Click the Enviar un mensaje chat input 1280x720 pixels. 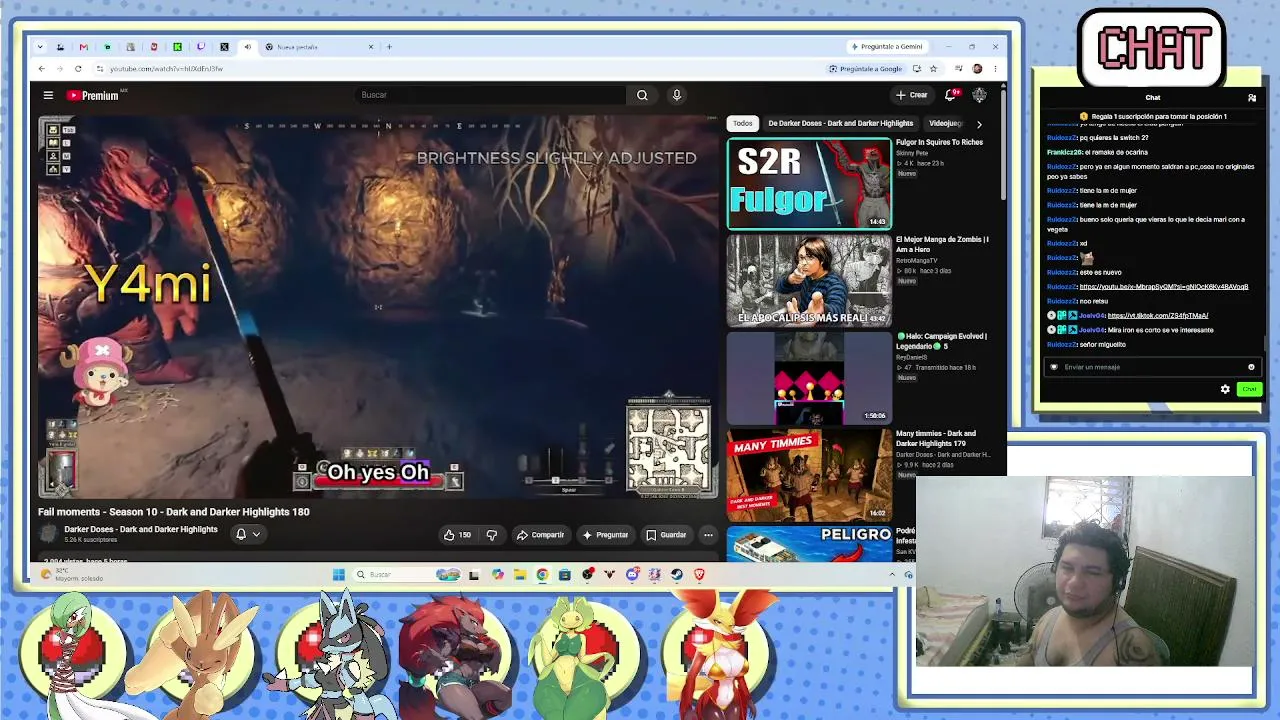[1152, 367]
